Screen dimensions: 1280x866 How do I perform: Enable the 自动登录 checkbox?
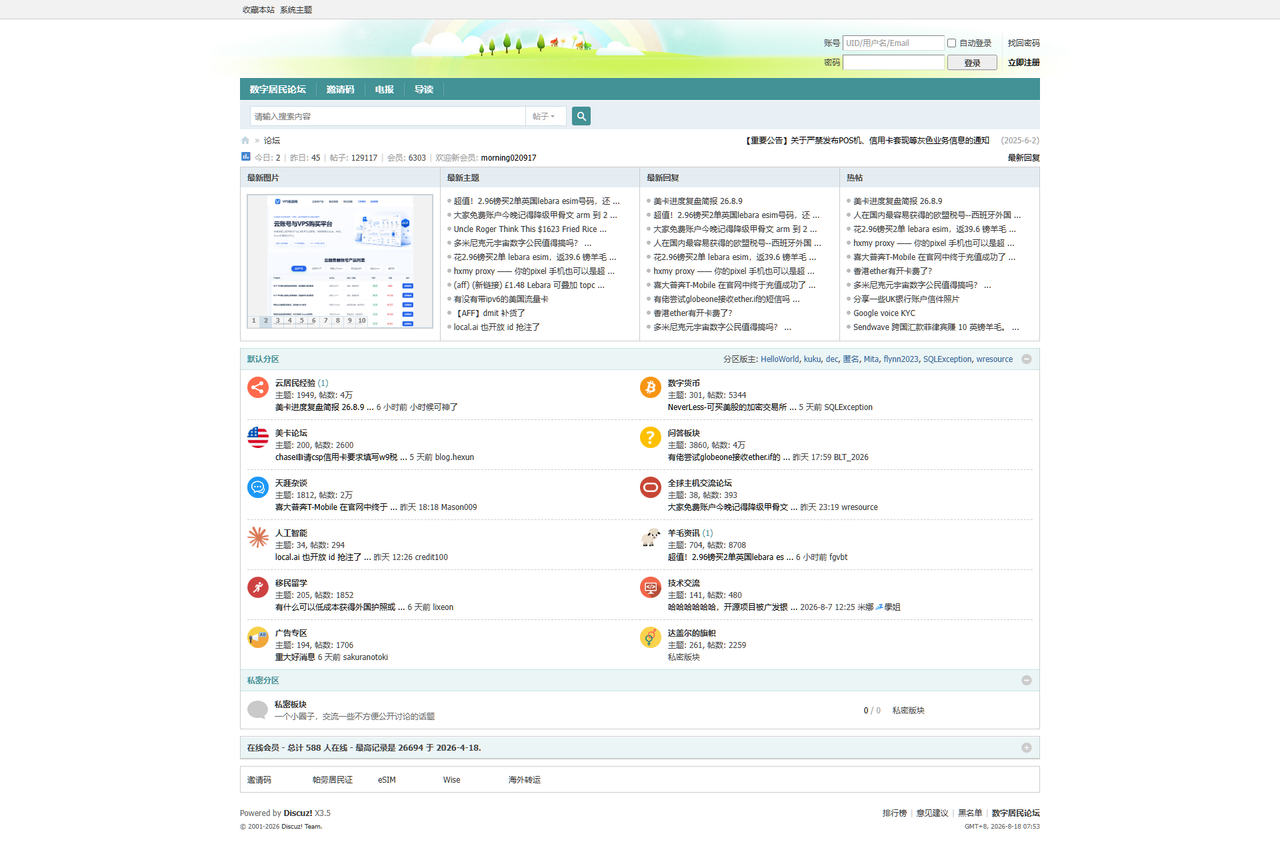coord(952,43)
